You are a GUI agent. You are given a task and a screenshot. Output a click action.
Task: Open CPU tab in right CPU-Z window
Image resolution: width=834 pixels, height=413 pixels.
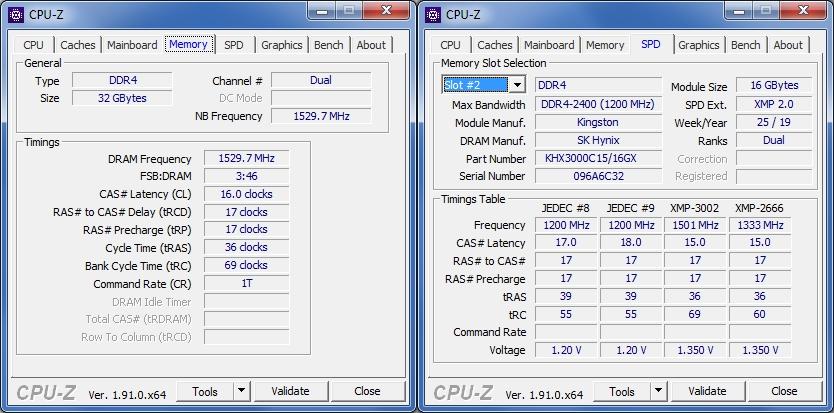click(x=451, y=45)
